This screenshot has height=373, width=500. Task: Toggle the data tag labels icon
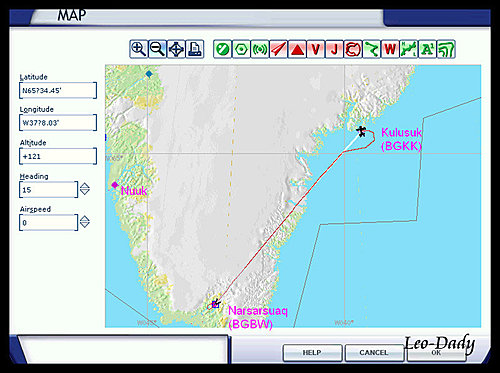click(x=427, y=49)
